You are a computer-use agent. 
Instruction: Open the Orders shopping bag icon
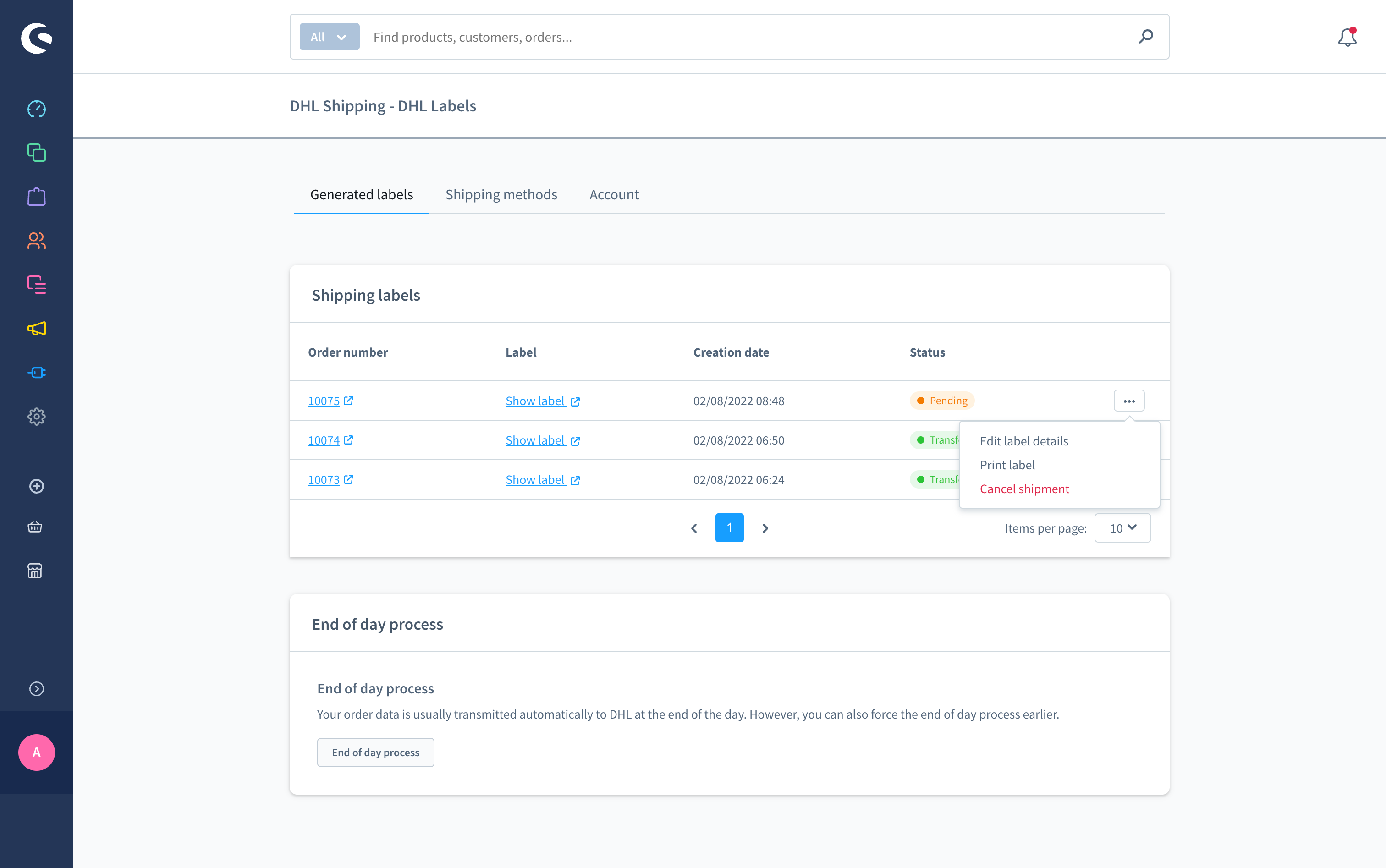click(x=37, y=196)
